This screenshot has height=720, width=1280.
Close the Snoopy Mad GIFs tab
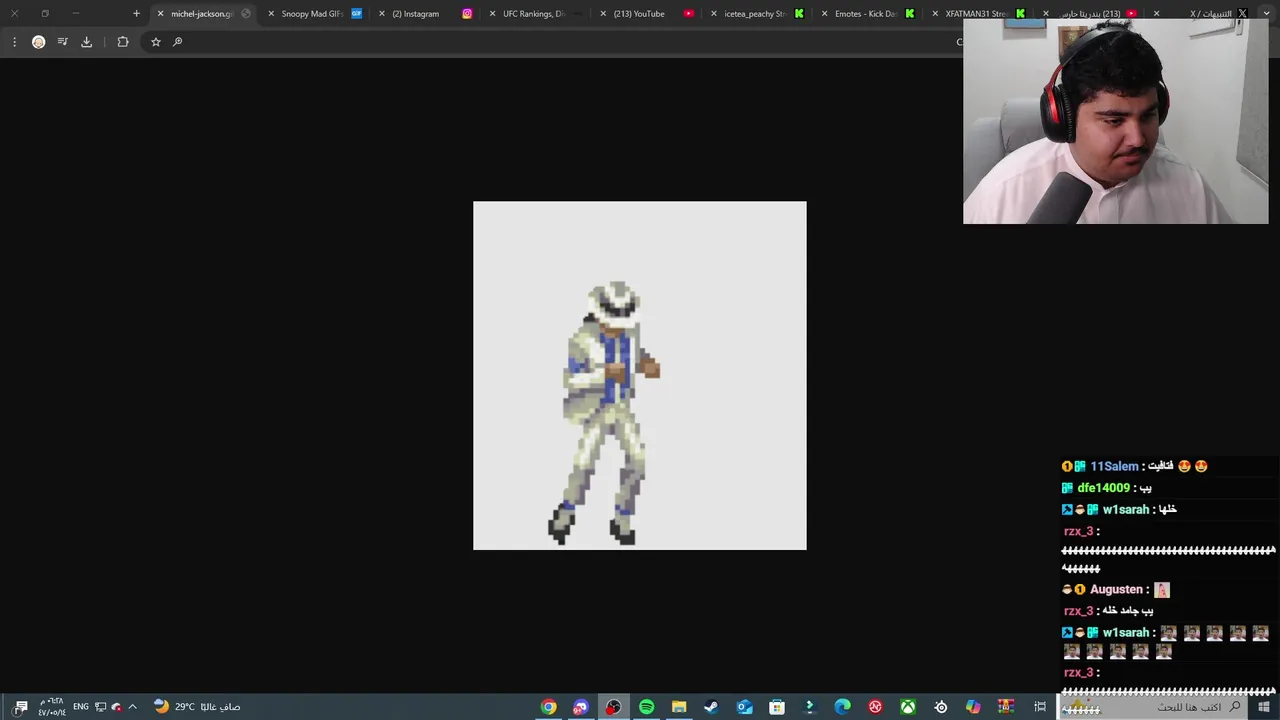click(x=271, y=14)
